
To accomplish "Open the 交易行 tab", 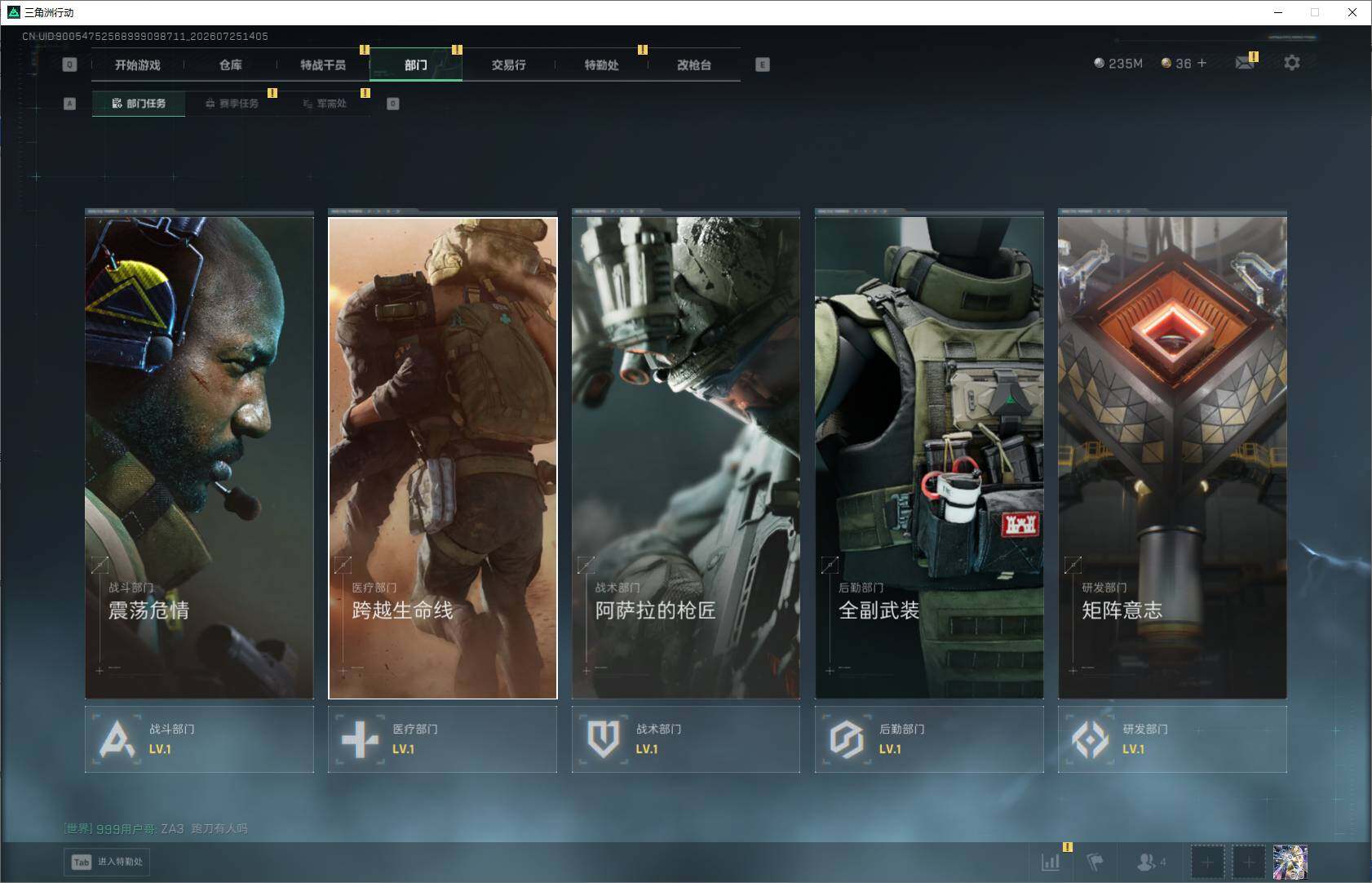I will pos(508,64).
